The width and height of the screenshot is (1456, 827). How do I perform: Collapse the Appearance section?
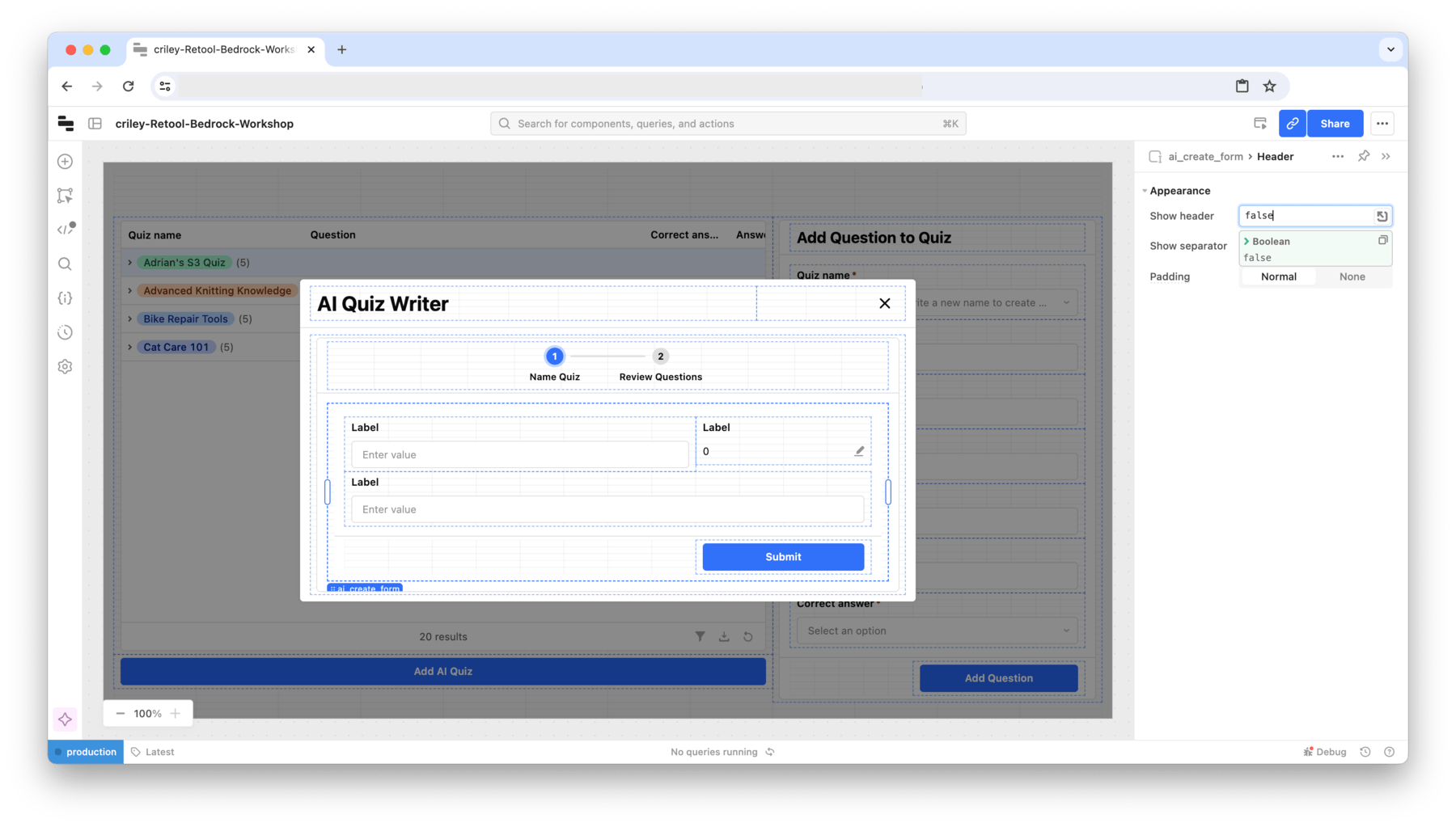(x=1145, y=191)
